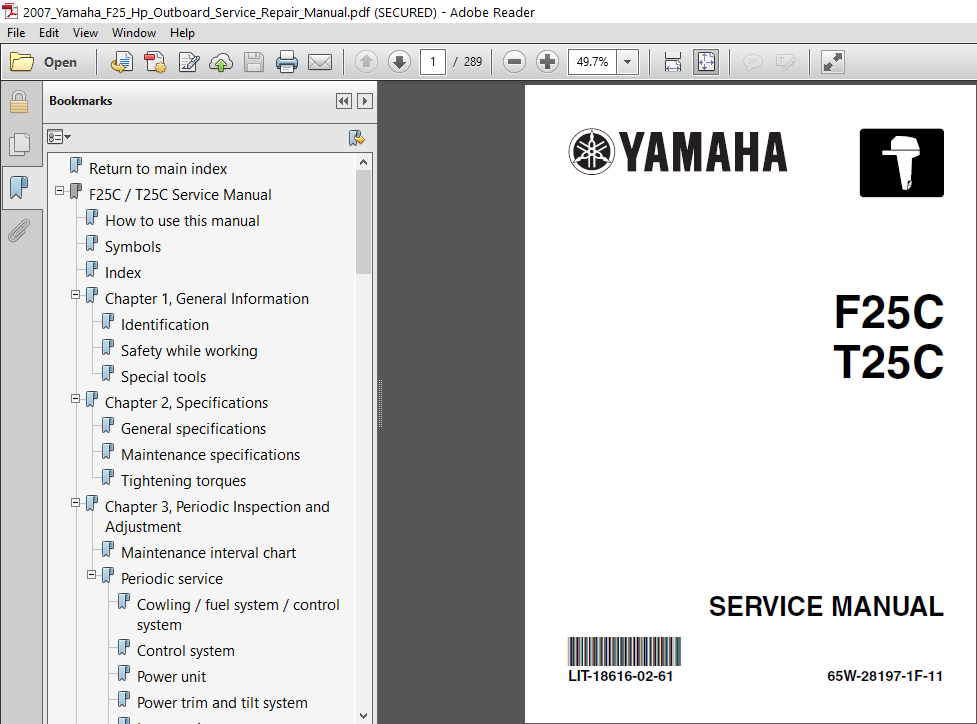Go to previous page arrow

click(366, 62)
